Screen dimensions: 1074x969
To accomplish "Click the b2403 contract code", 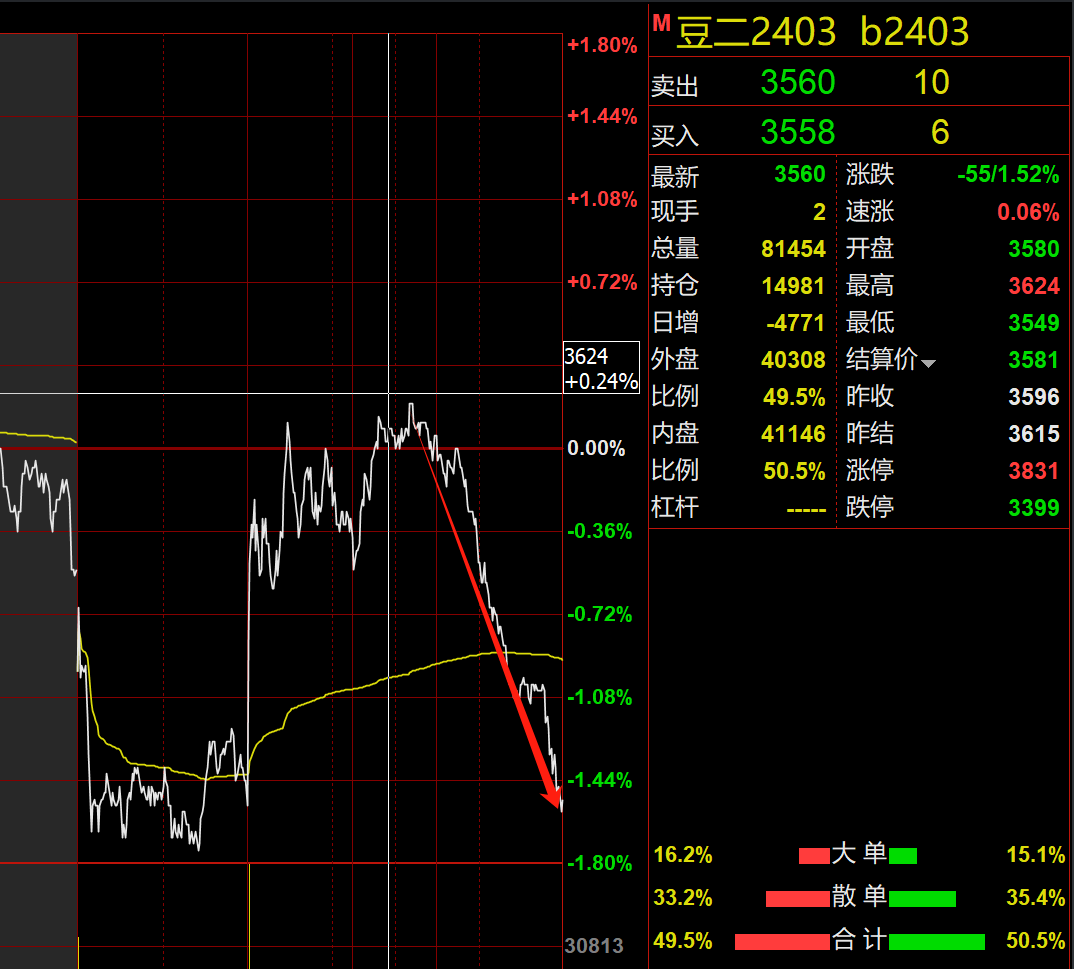I will pos(915,33).
